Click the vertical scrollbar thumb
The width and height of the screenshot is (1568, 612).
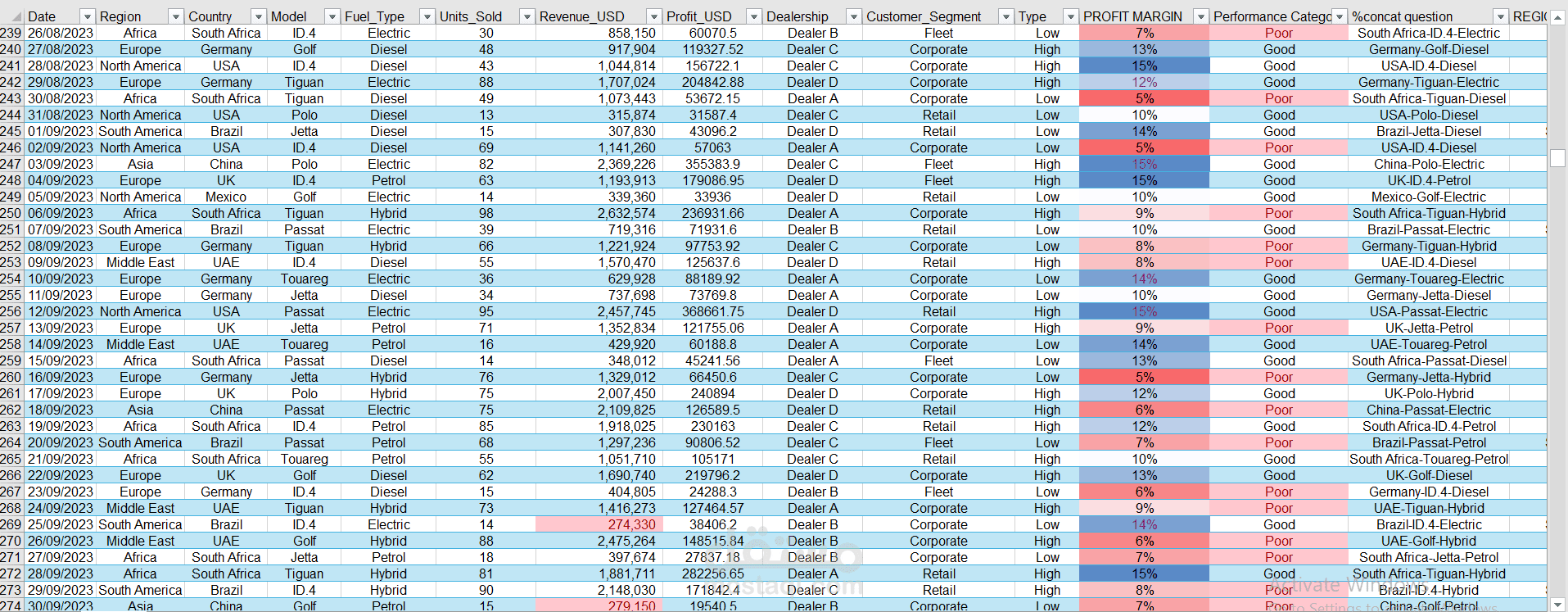pyautogui.click(x=1558, y=158)
